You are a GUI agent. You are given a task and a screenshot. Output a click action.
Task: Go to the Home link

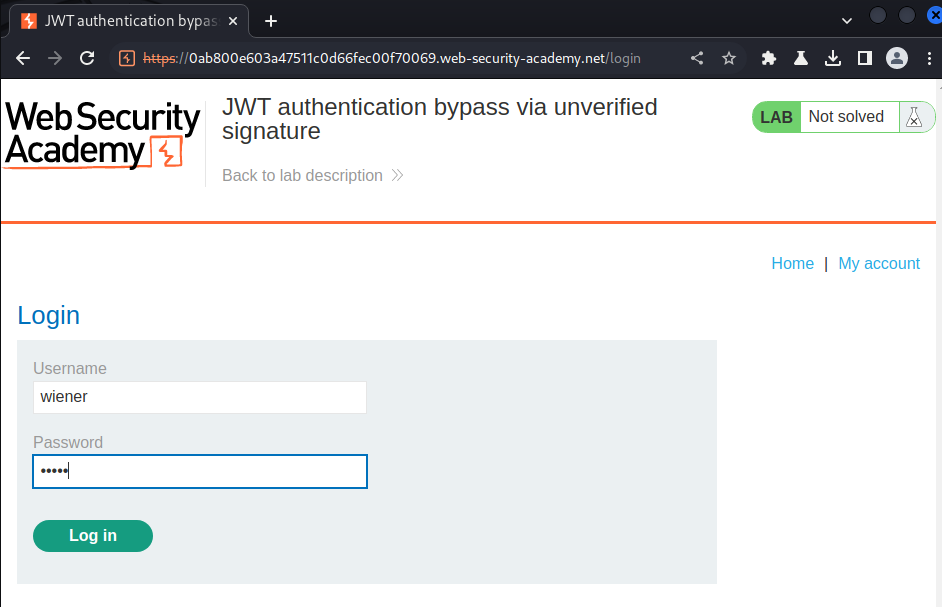pyautogui.click(x=792, y=263)
